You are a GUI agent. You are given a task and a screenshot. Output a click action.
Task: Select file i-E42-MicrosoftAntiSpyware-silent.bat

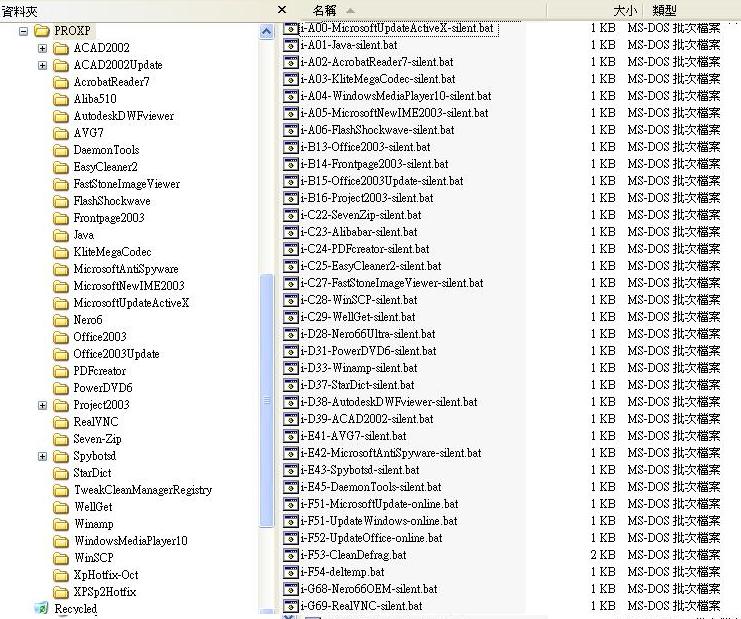click(391, 454)
